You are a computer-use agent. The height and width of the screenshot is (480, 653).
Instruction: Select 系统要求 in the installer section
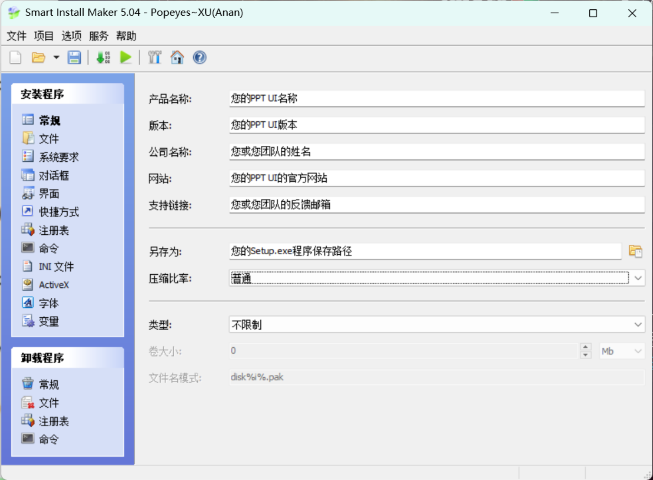coord(58,157)
